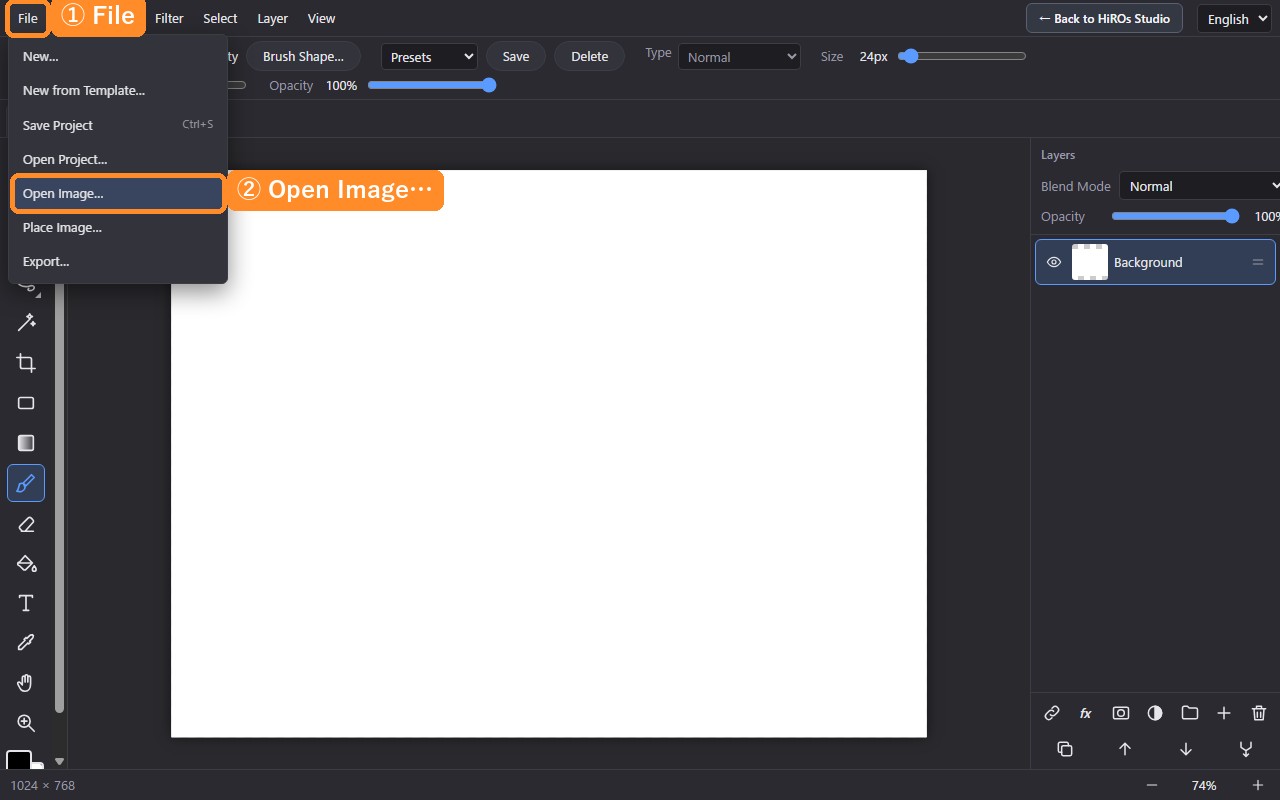Add a new layer plus icon

coord(1224,713)
